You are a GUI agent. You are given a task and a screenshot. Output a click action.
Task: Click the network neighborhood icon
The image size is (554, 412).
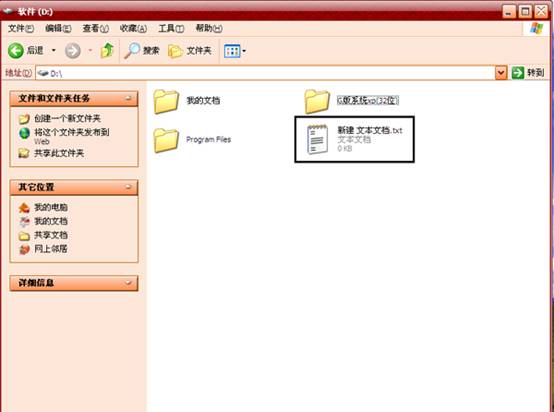(x=24, y=249)
